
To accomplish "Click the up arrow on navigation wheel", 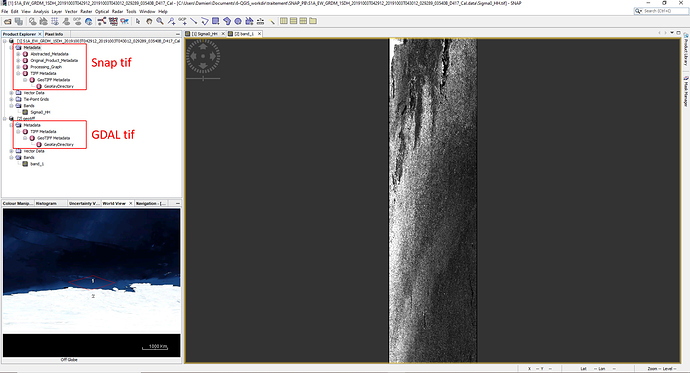I will coord(203,46).
